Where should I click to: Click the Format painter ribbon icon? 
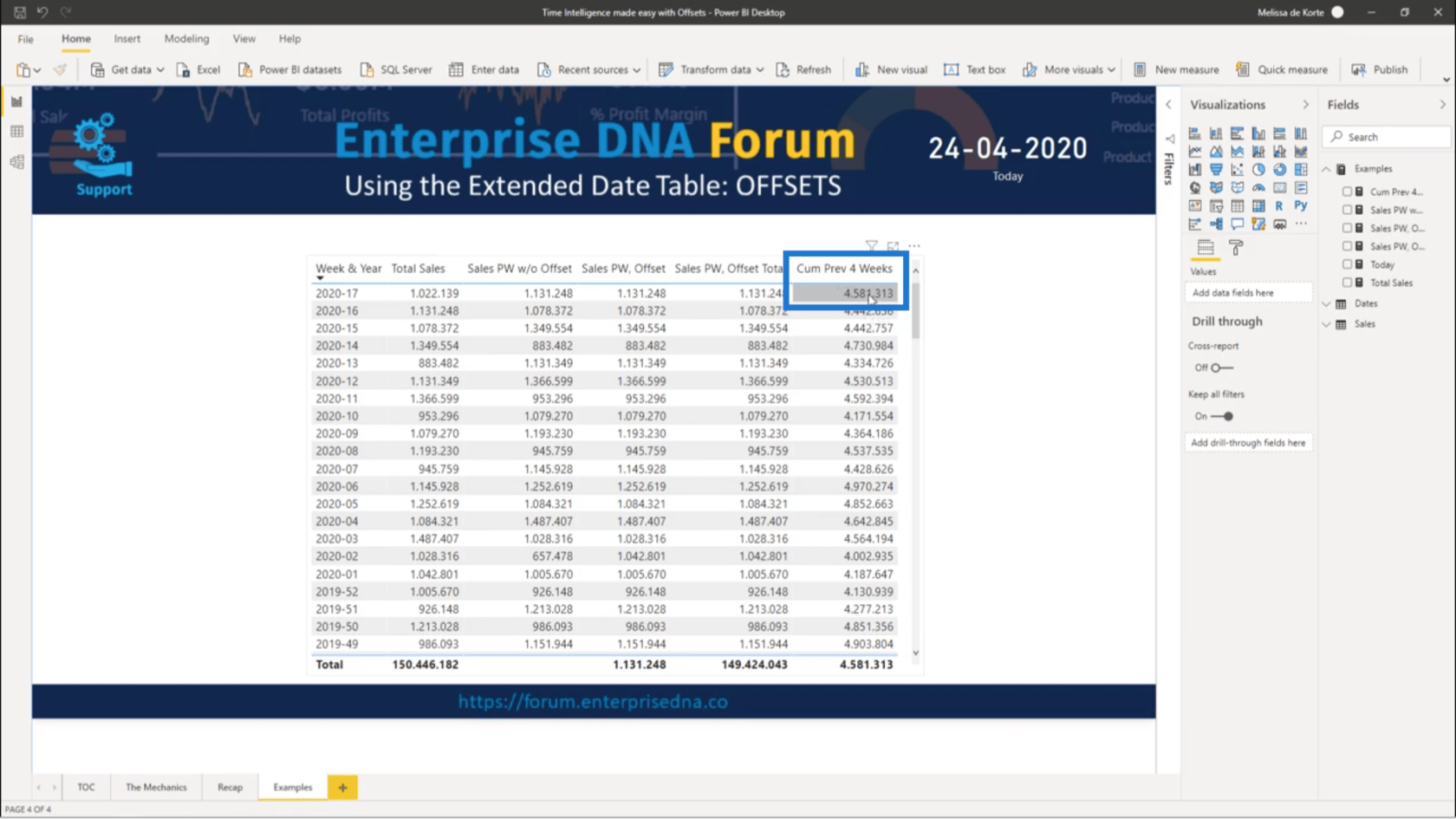pyautogui.click(x=60, y=69)
